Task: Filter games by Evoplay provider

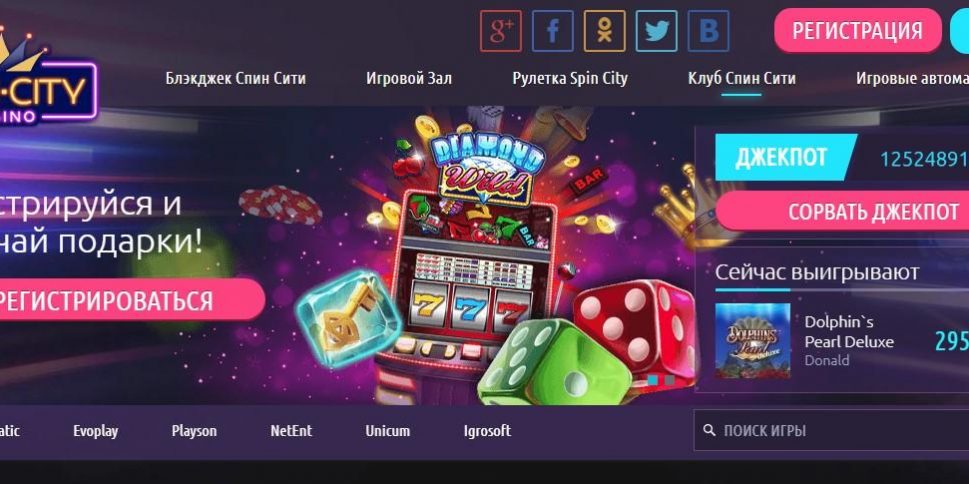Action: click(96, 431)
